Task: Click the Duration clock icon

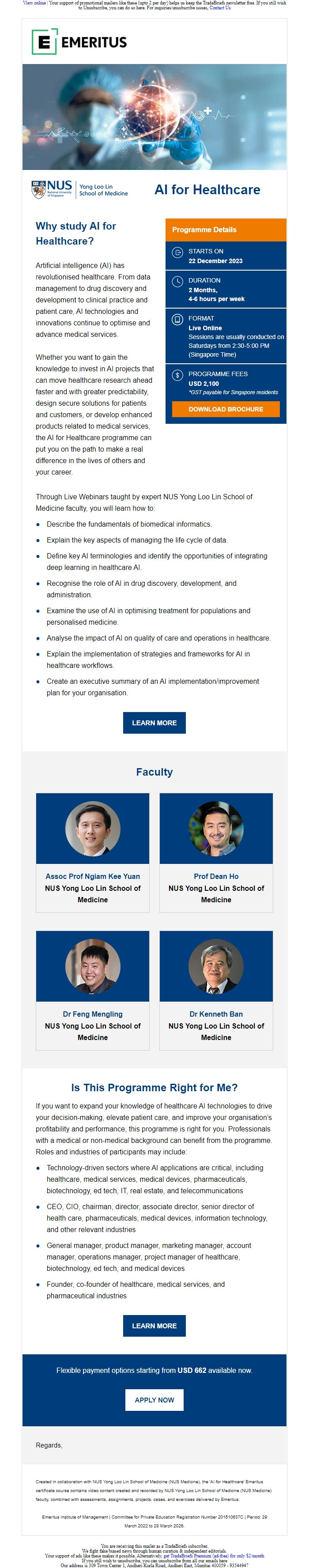Action: [177, 281]
